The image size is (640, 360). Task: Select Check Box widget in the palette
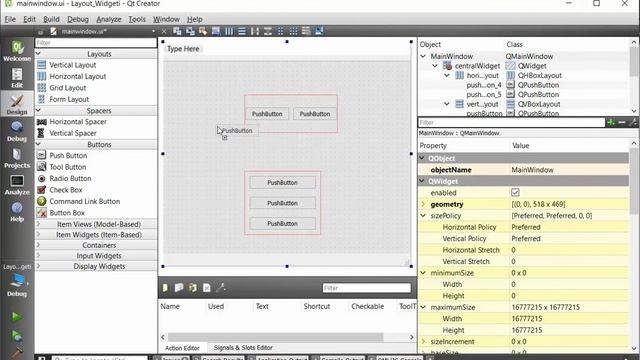point(66,190)
